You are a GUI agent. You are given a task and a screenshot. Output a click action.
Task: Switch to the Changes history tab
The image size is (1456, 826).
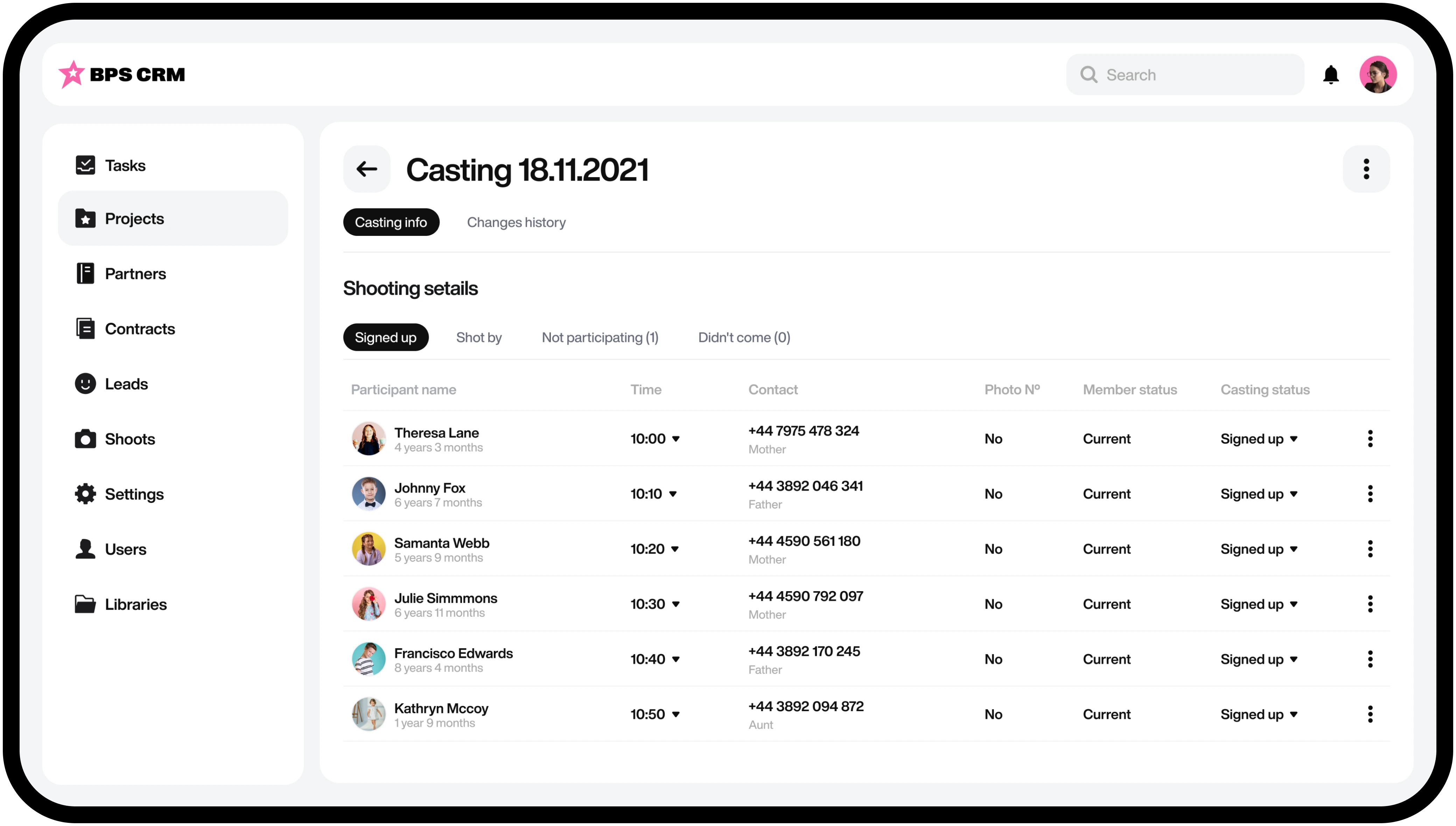pyautogui.click(x=516, y=222)
